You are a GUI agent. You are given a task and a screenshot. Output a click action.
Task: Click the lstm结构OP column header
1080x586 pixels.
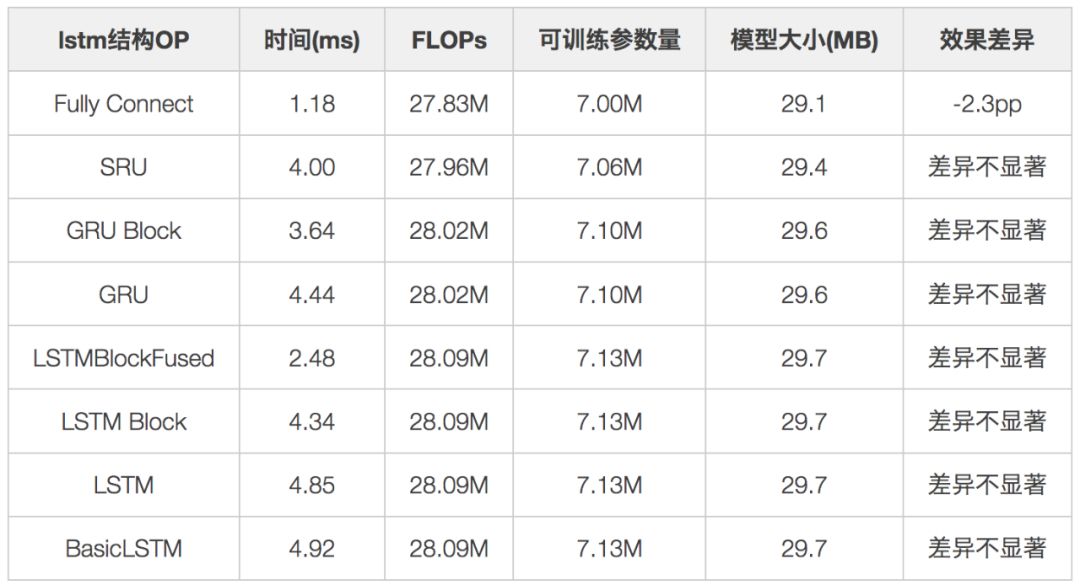[123, 40]
